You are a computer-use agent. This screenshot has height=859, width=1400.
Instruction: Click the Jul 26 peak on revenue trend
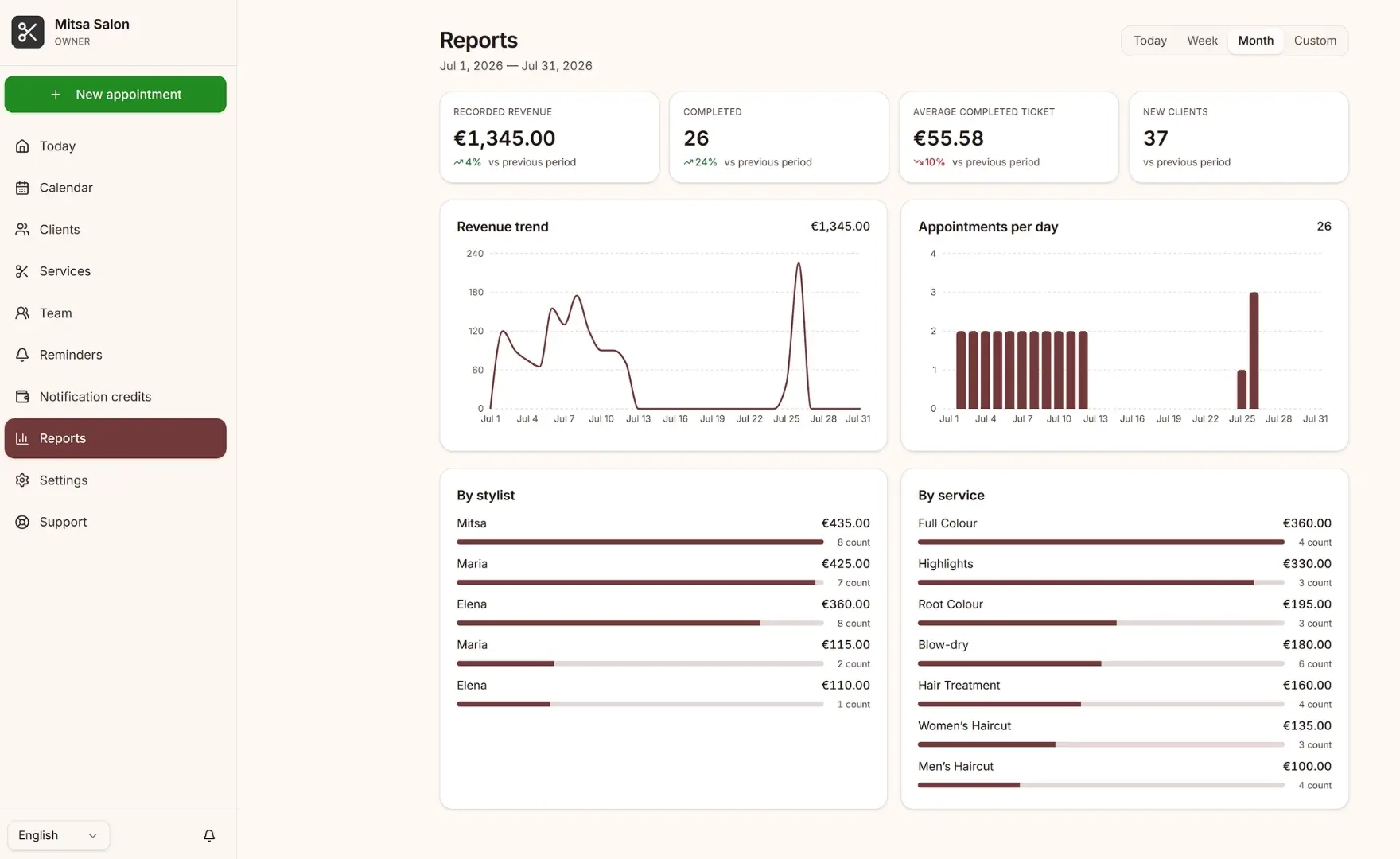(799, 265)
